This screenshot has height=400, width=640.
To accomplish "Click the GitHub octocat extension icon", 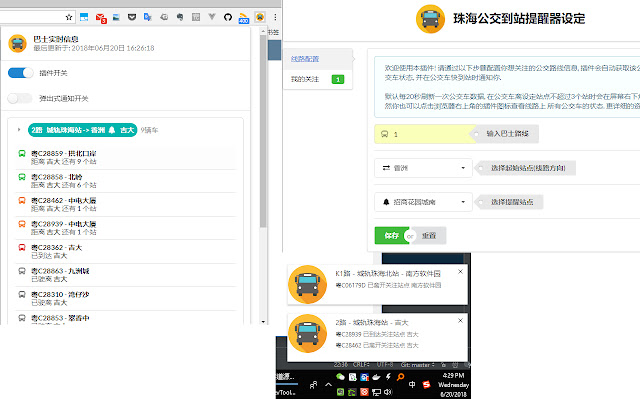I will 228,17.
